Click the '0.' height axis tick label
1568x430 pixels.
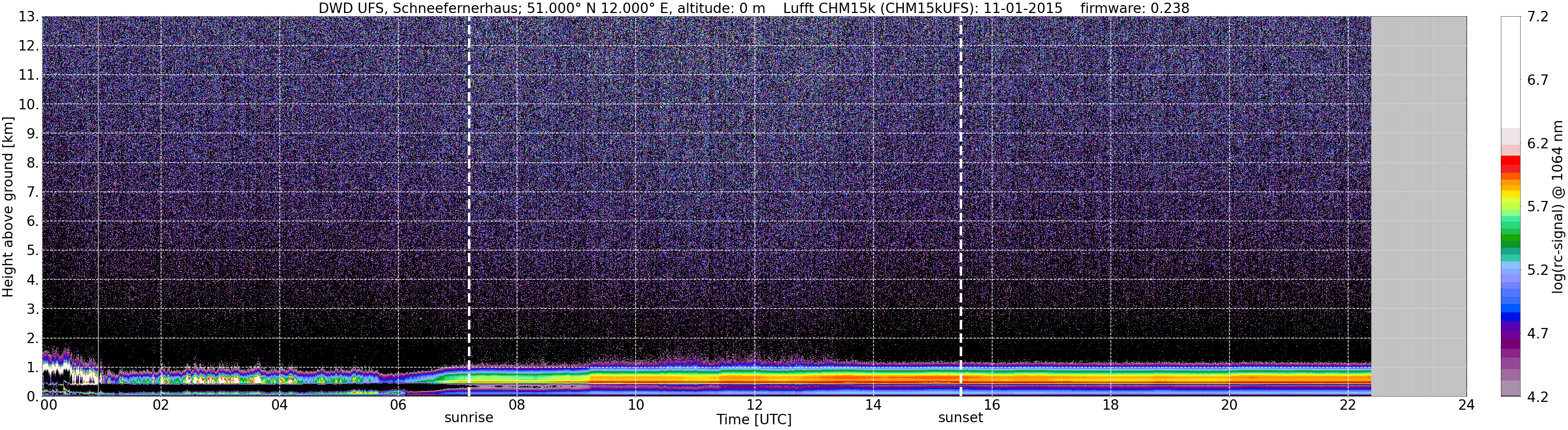[33, 397]
